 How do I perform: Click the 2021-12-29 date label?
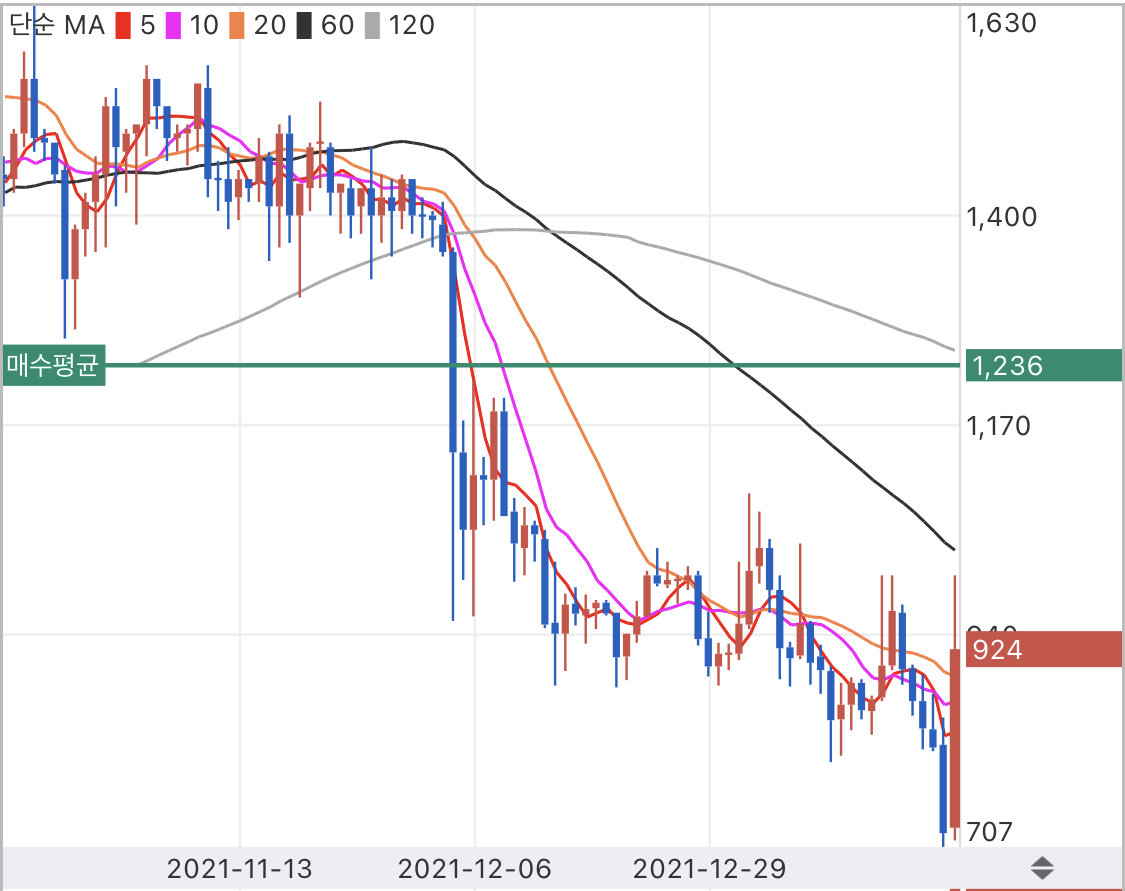710,869
